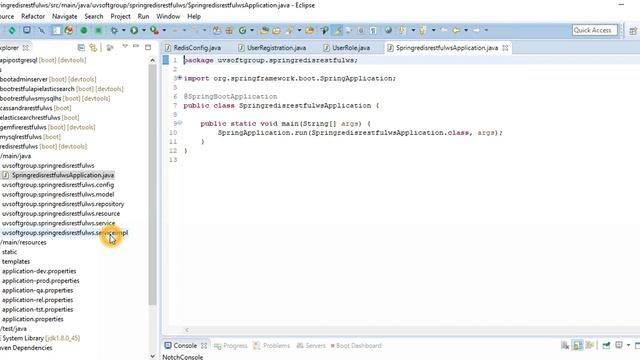Click the green Stop square icon
This screenshot has height=360, width=640.
[x=98, y=30]
